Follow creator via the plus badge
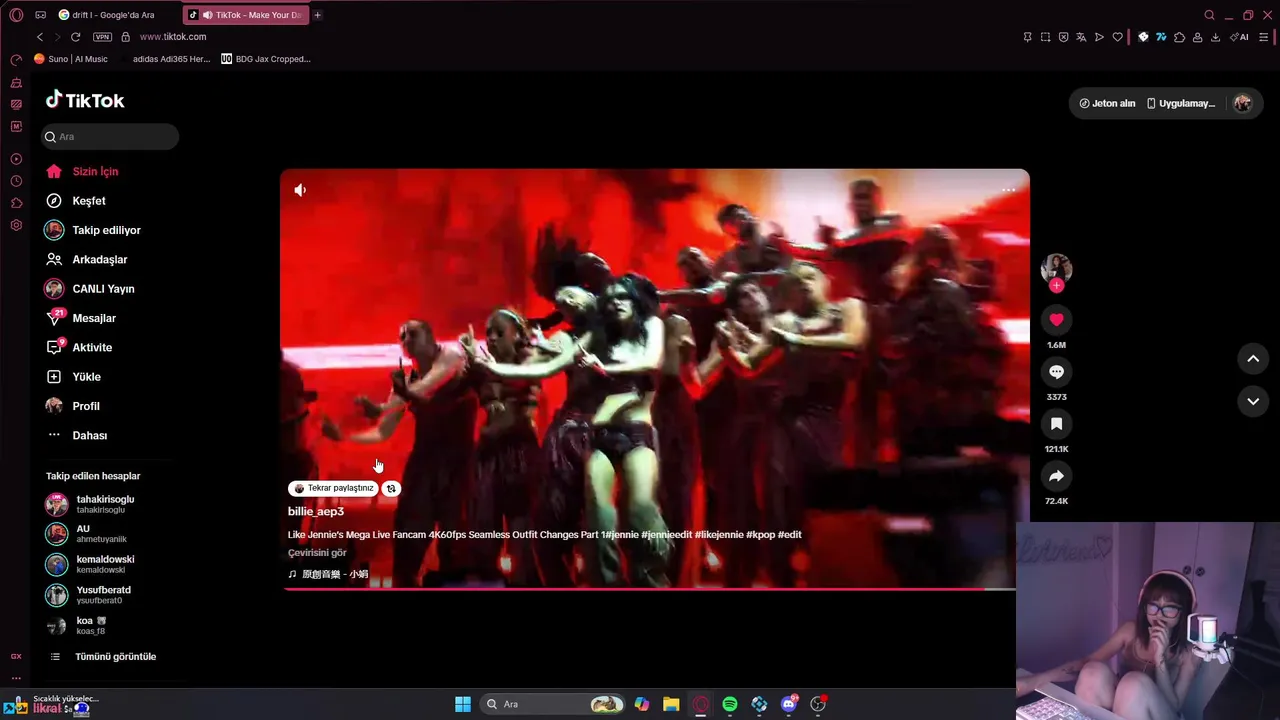 pyautogui.click(x=1056, y=286)
